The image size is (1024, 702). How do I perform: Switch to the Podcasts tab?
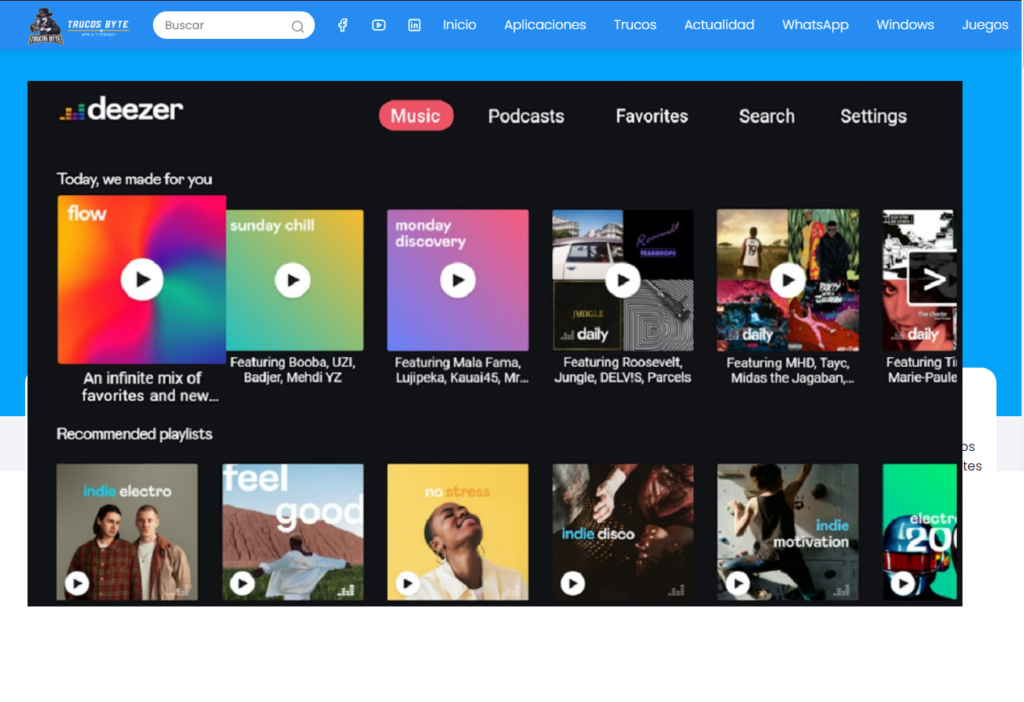pos(526,116)
